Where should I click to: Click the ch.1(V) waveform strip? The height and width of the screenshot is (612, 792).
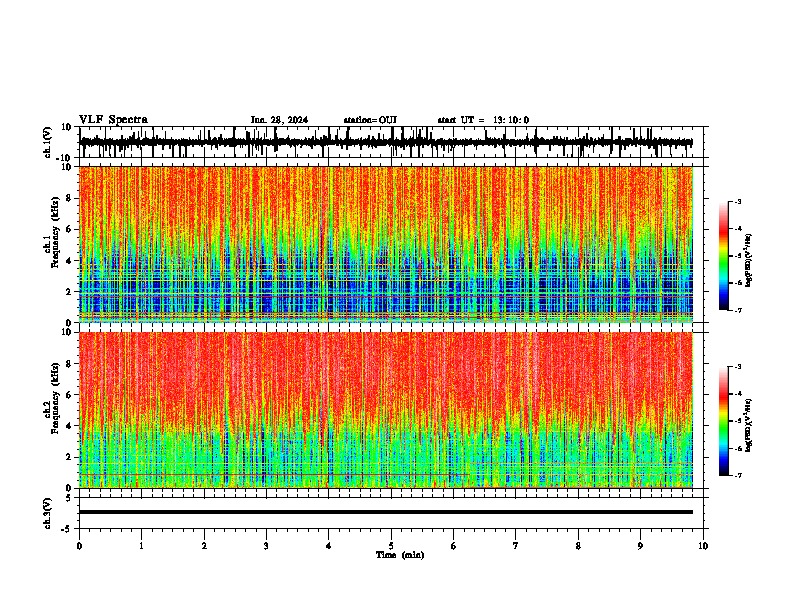(386, 142)
